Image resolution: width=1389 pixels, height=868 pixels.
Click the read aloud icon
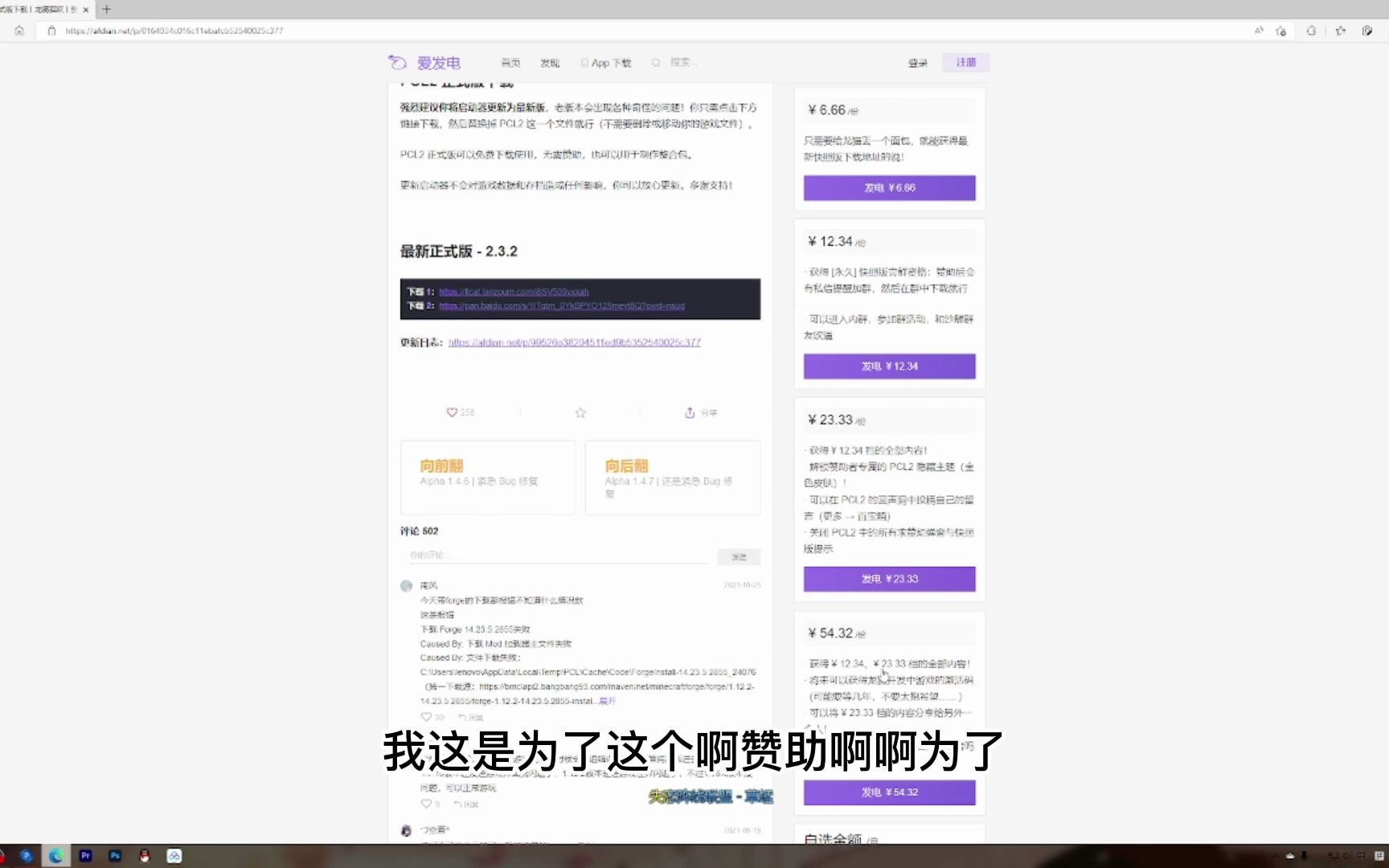click(1259, 31)
